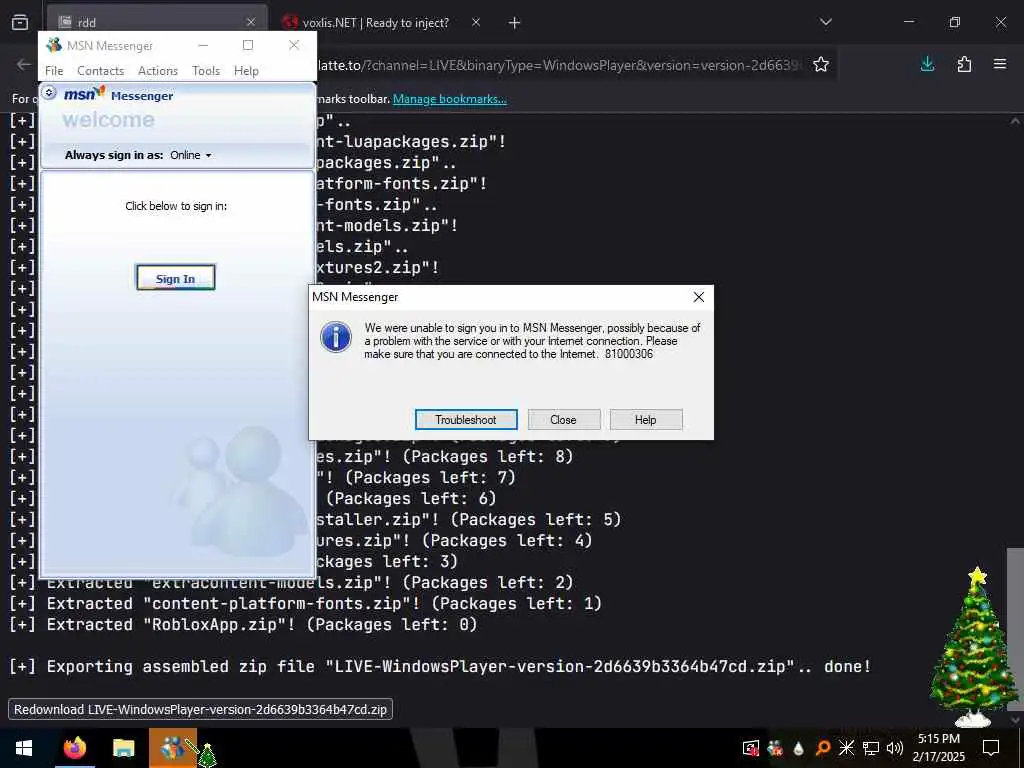Click the browser URL address field
Screen dimensions: 1024x768
558,65
